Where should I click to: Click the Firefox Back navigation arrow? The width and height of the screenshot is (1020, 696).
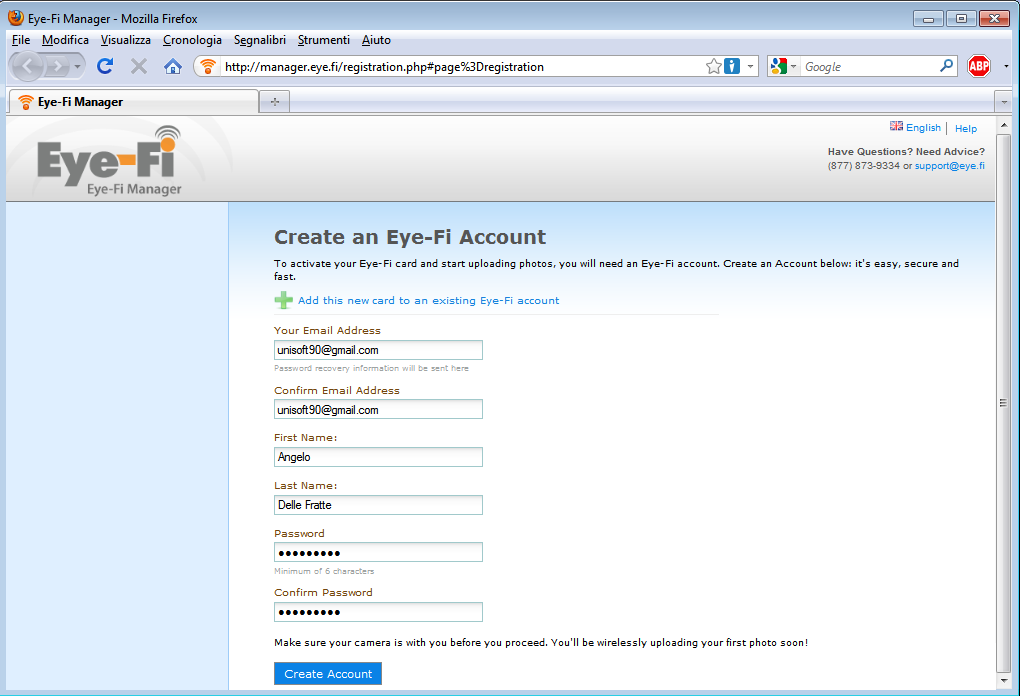click(x=27, y=66)
